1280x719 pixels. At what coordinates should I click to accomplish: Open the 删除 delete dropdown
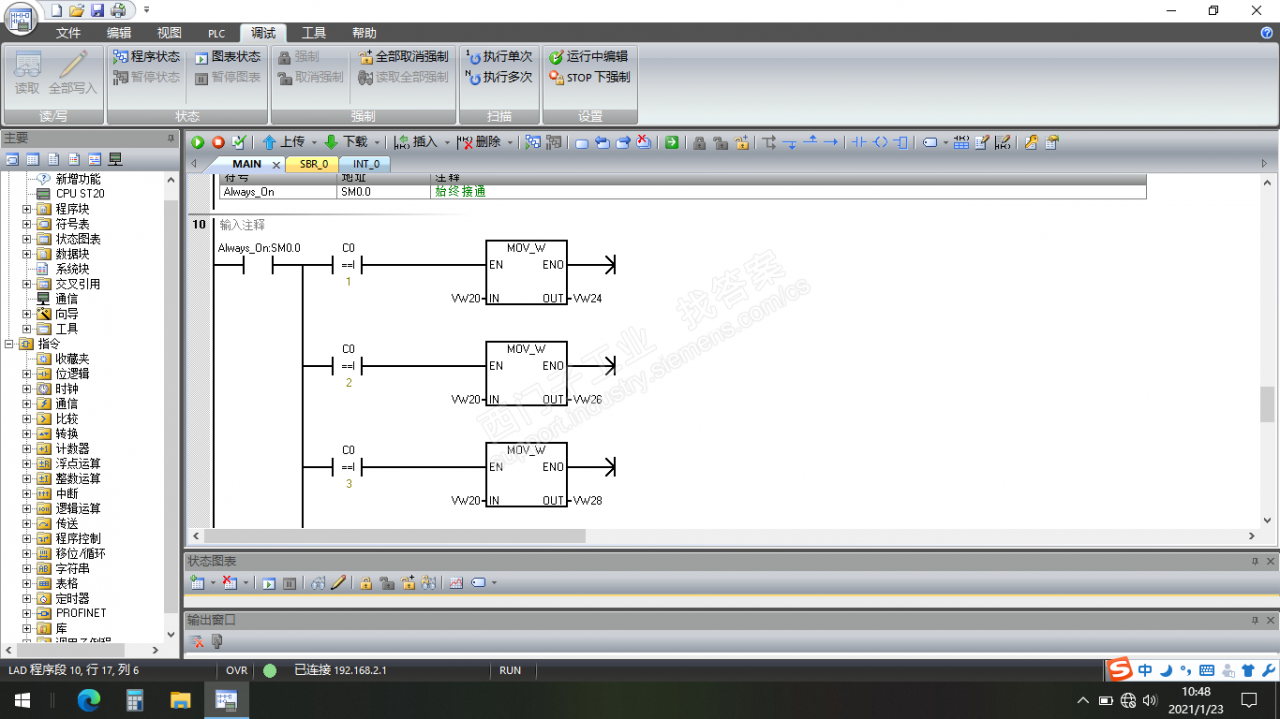coord(510,142)
